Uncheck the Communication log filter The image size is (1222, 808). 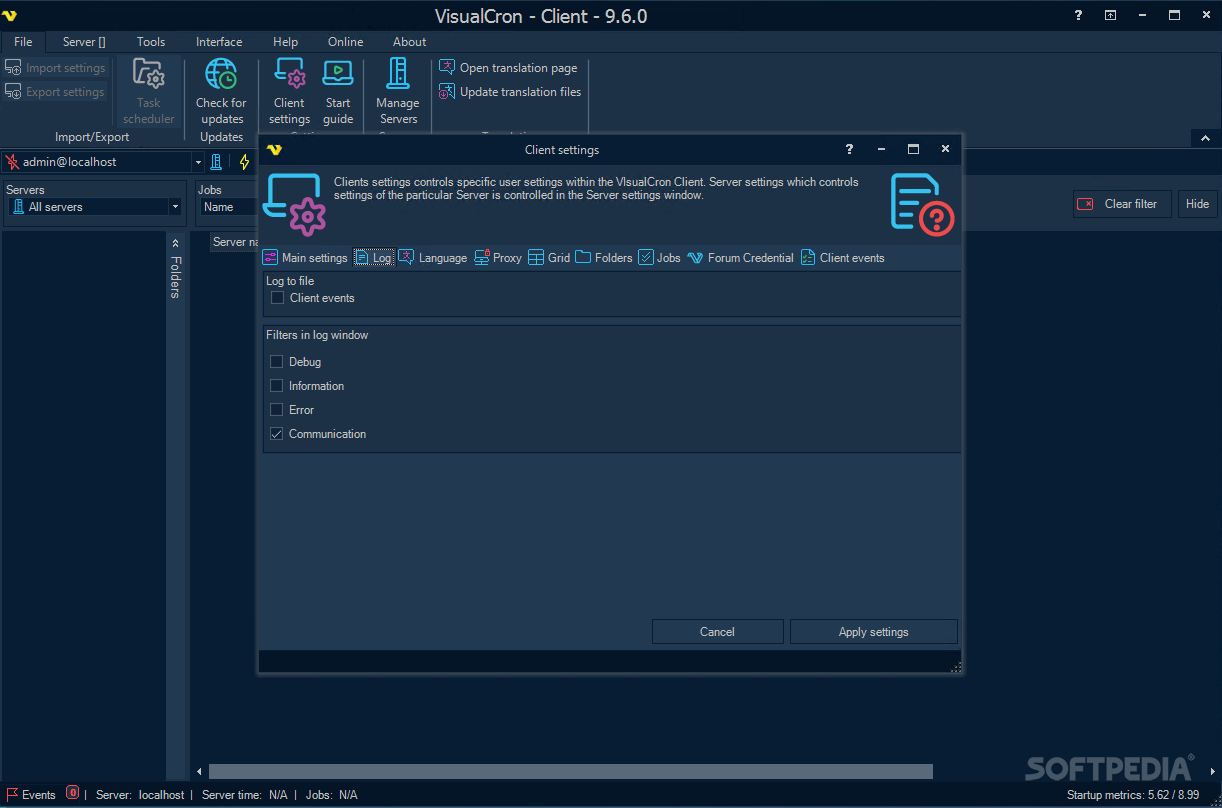pyautogui.click(x=277, y=434)
